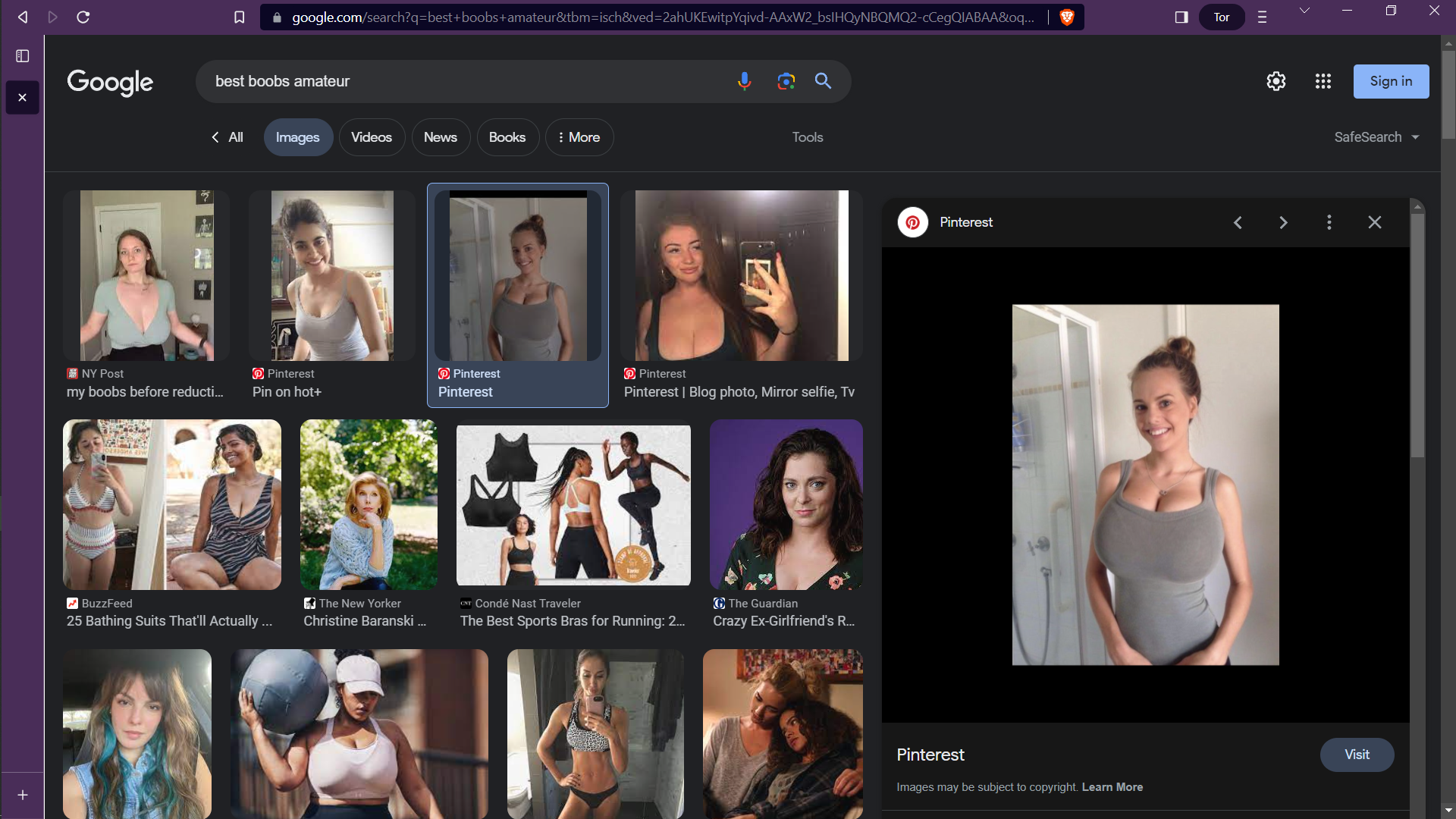Toggle the browser sidebar panel
Viewport: 1456px width, 819px height.
pyautogui.click(x=1181, y=17)
